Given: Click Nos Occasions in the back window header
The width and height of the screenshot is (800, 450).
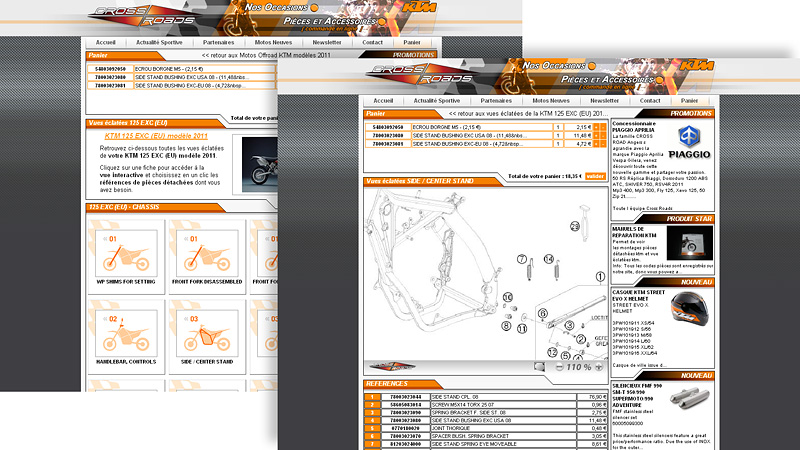Looking at the screenshot, I should pos(282,8).
